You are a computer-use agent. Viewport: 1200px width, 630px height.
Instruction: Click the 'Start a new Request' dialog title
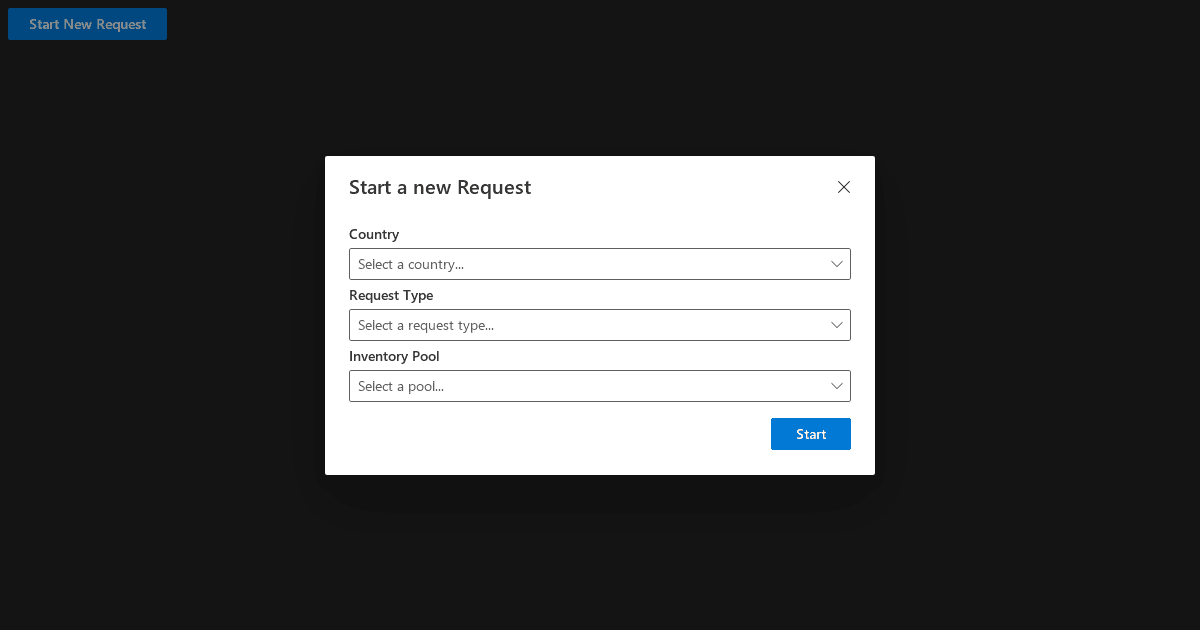coord(440,187)
